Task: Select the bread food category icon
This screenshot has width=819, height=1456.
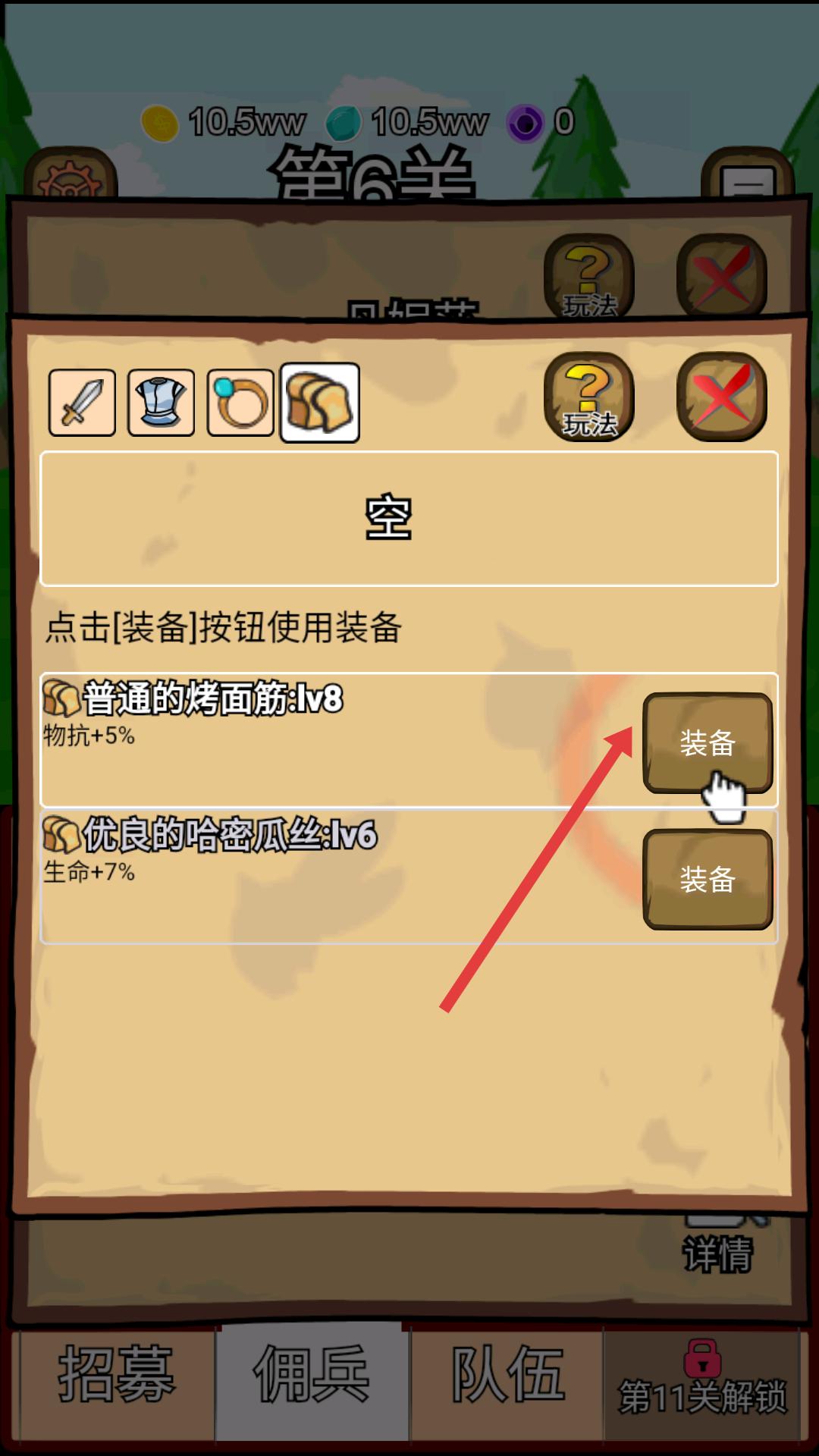Action: point(320,403)
